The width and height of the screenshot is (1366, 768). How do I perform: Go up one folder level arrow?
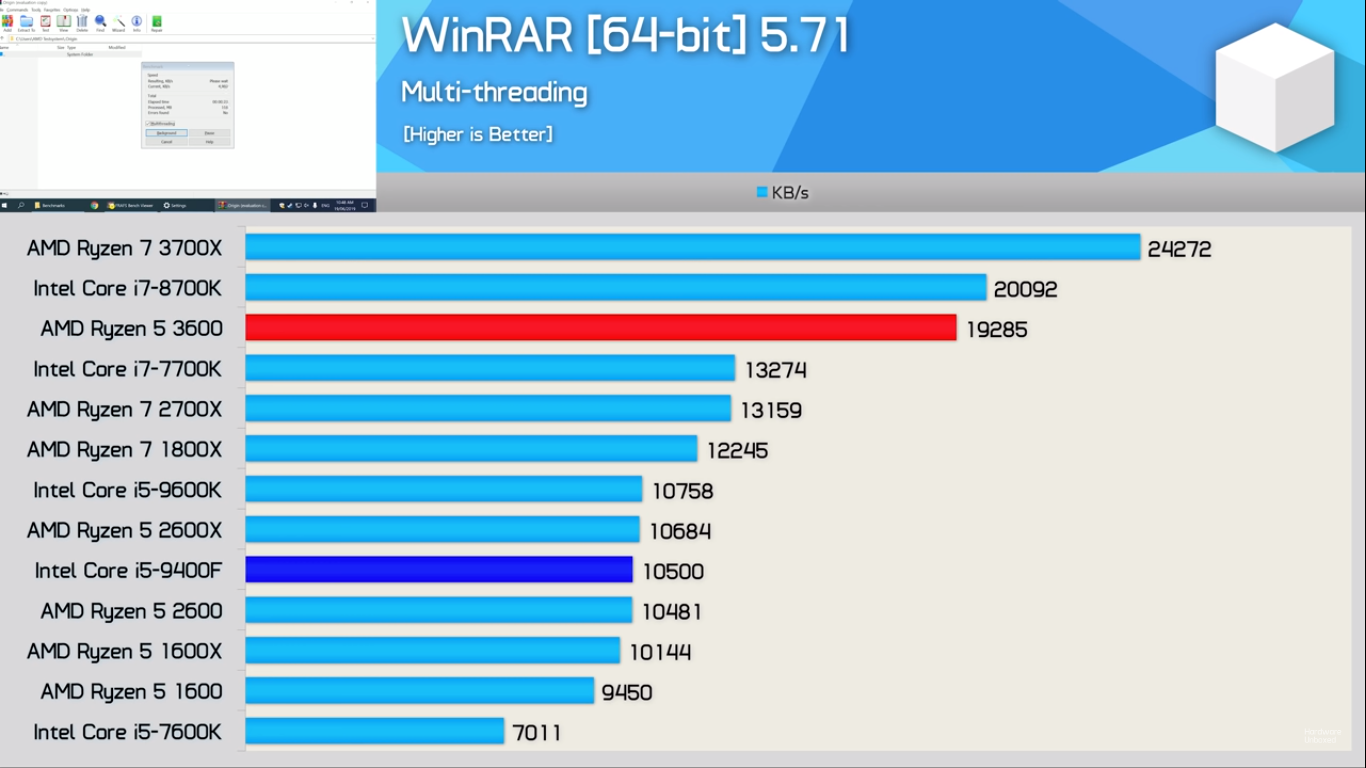[2, 38]
